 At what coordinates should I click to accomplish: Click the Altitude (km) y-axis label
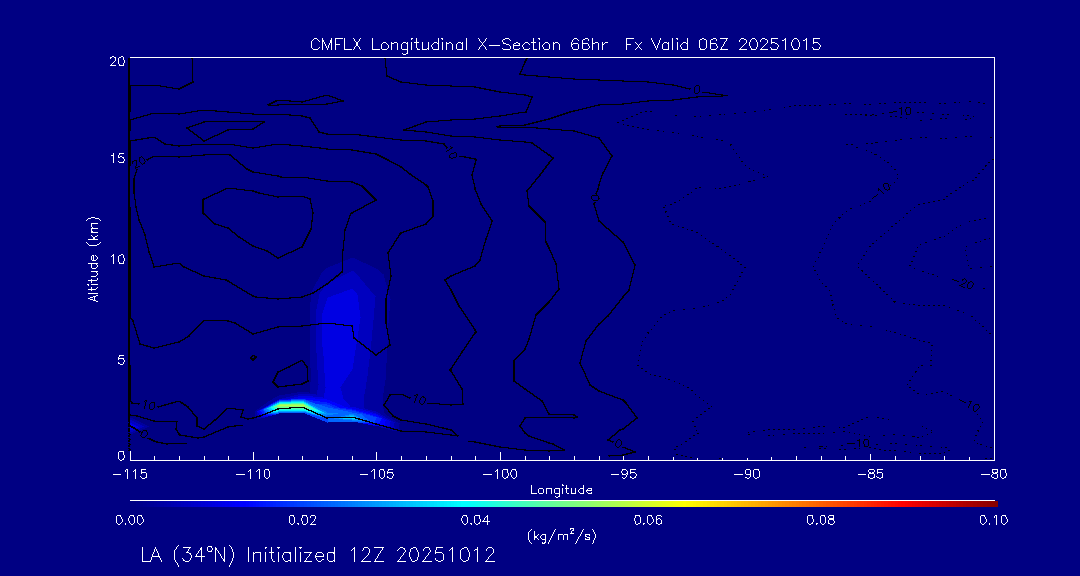click(93, 259)
